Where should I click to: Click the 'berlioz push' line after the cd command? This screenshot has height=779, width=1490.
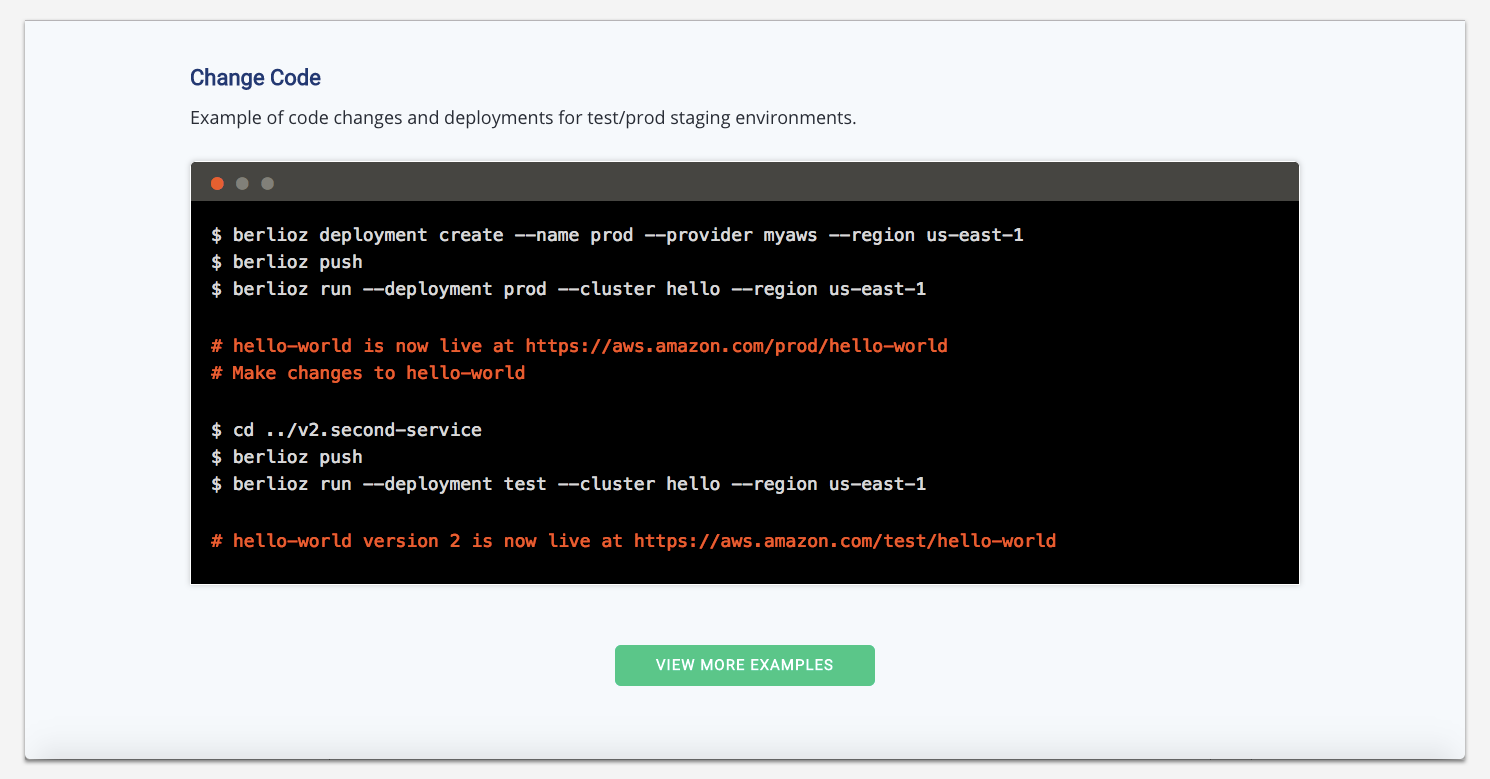tap(287, 457)
